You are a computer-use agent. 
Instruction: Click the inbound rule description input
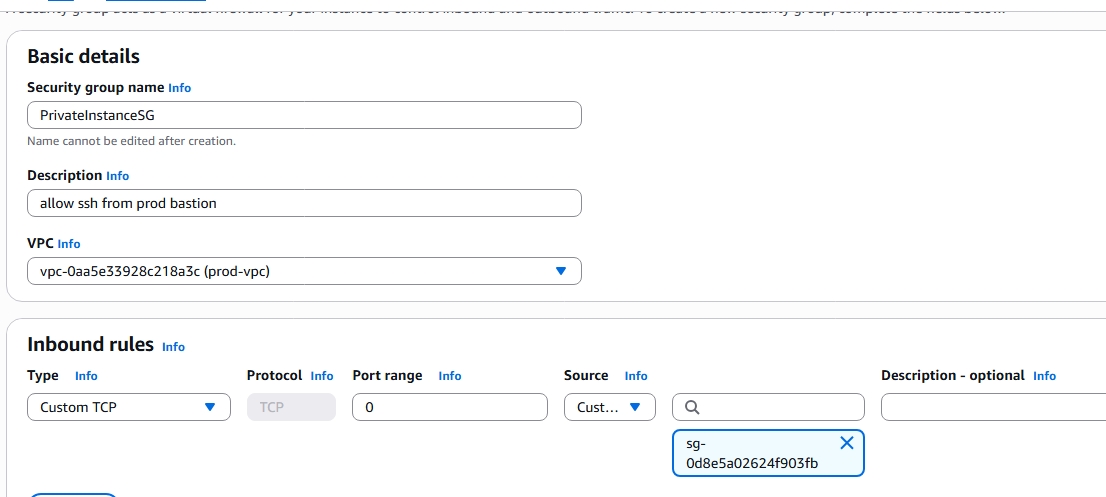click(990, 407)
